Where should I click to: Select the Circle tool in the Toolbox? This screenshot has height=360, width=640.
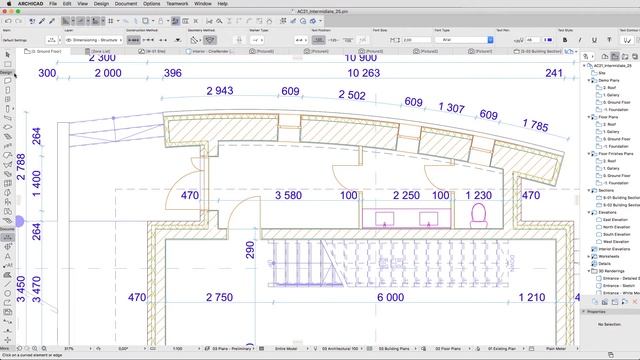(7, 293)
